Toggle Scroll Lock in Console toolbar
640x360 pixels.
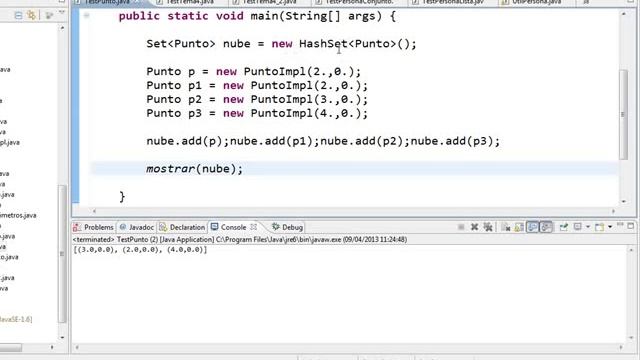coord(519,227)
